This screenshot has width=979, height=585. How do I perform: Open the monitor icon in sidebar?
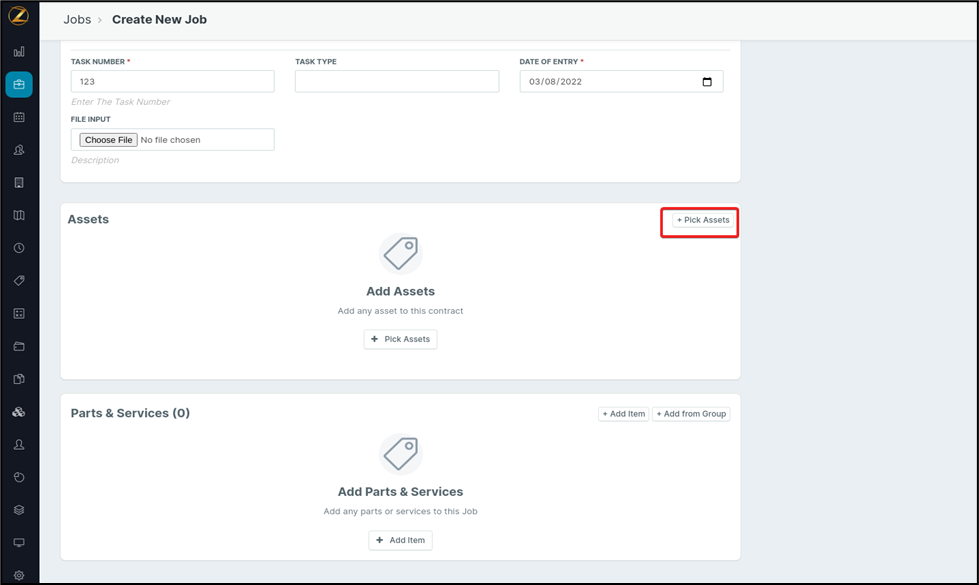[x=19, y=542]
